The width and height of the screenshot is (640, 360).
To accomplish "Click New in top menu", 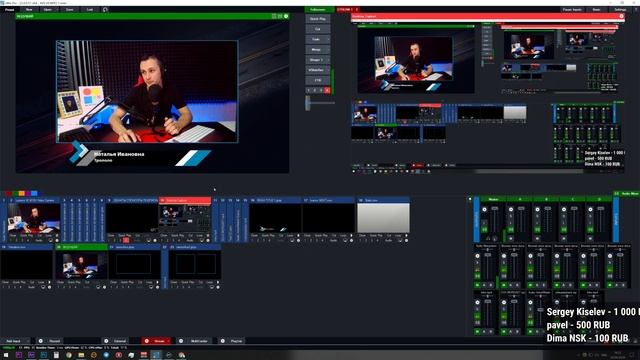I will pos(29,9).
